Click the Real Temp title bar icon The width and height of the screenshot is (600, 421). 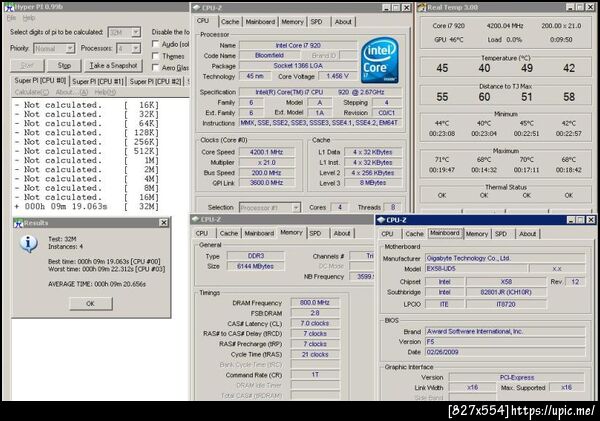pyautogui.click(x=422, y=8)
